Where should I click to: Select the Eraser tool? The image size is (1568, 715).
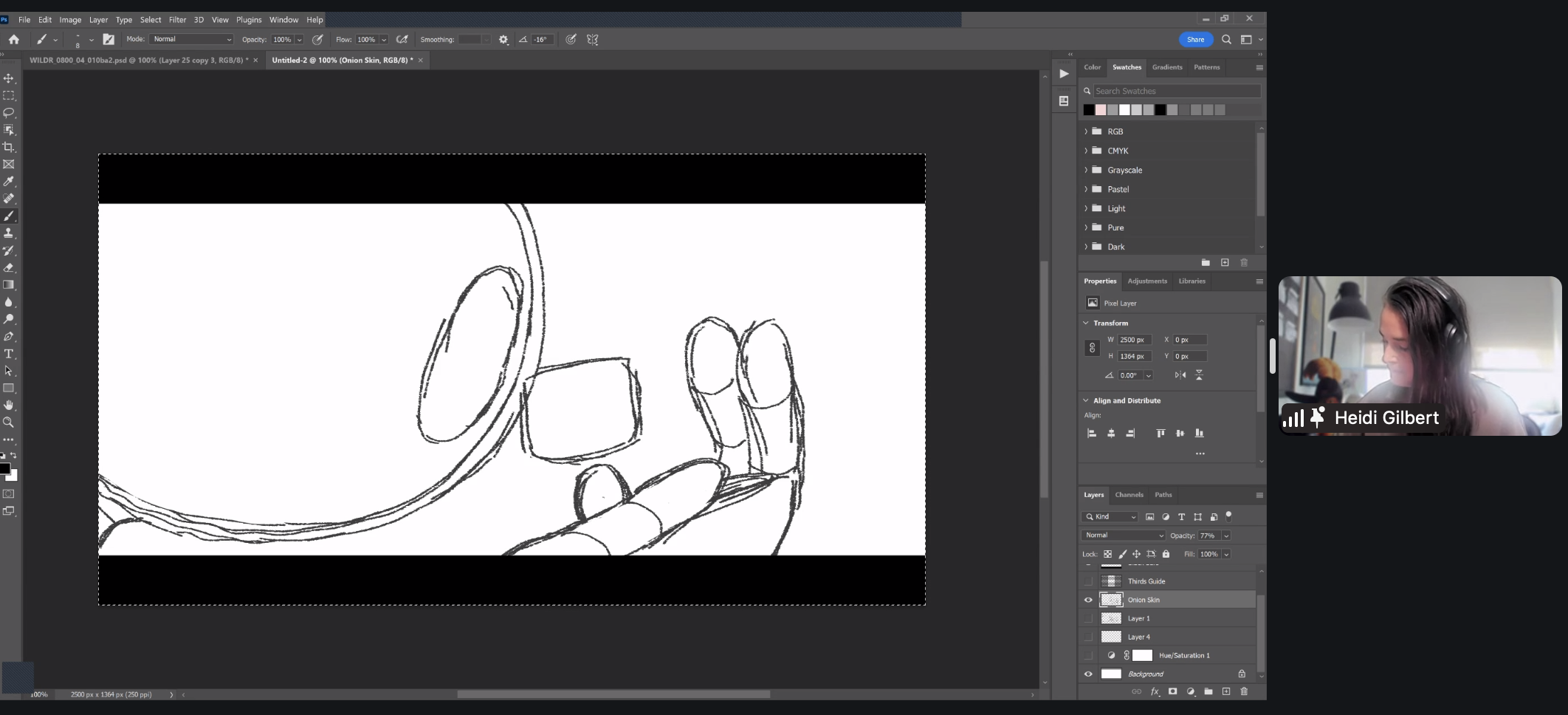pyautogui.click(x=9, y=267)
